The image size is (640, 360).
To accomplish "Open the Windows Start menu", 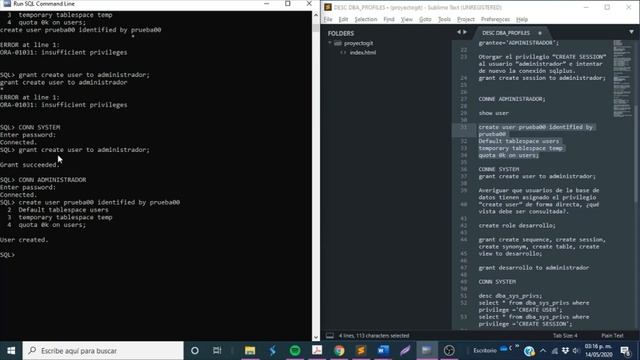I will pos(11,351).
